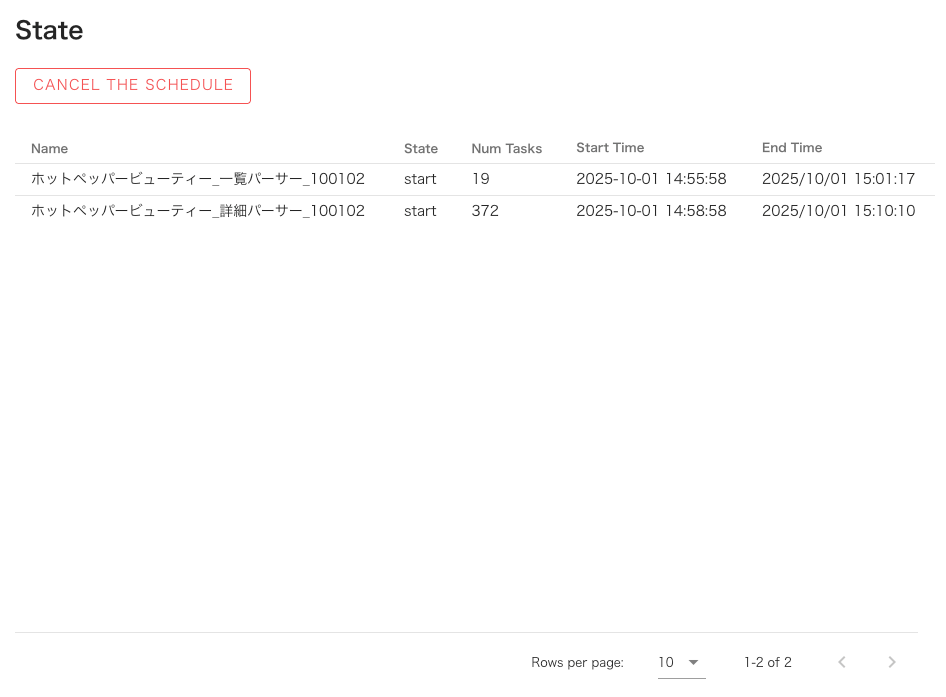Click the state cell of the 一覧パーサー row
946x697 pixels.
420,179
